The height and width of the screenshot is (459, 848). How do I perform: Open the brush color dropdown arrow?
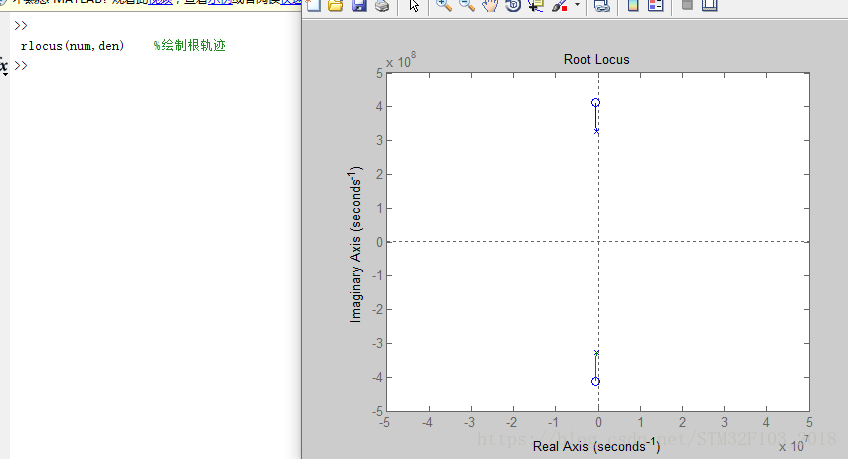point(578,5)
